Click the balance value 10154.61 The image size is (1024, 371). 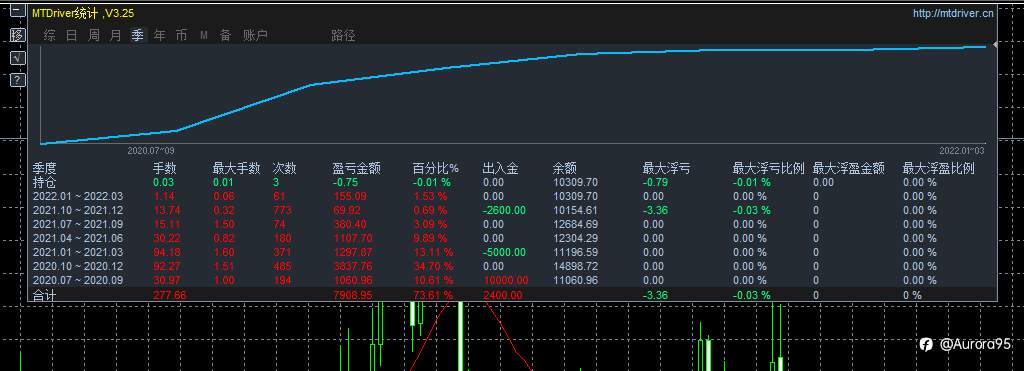tap(575, 210)
